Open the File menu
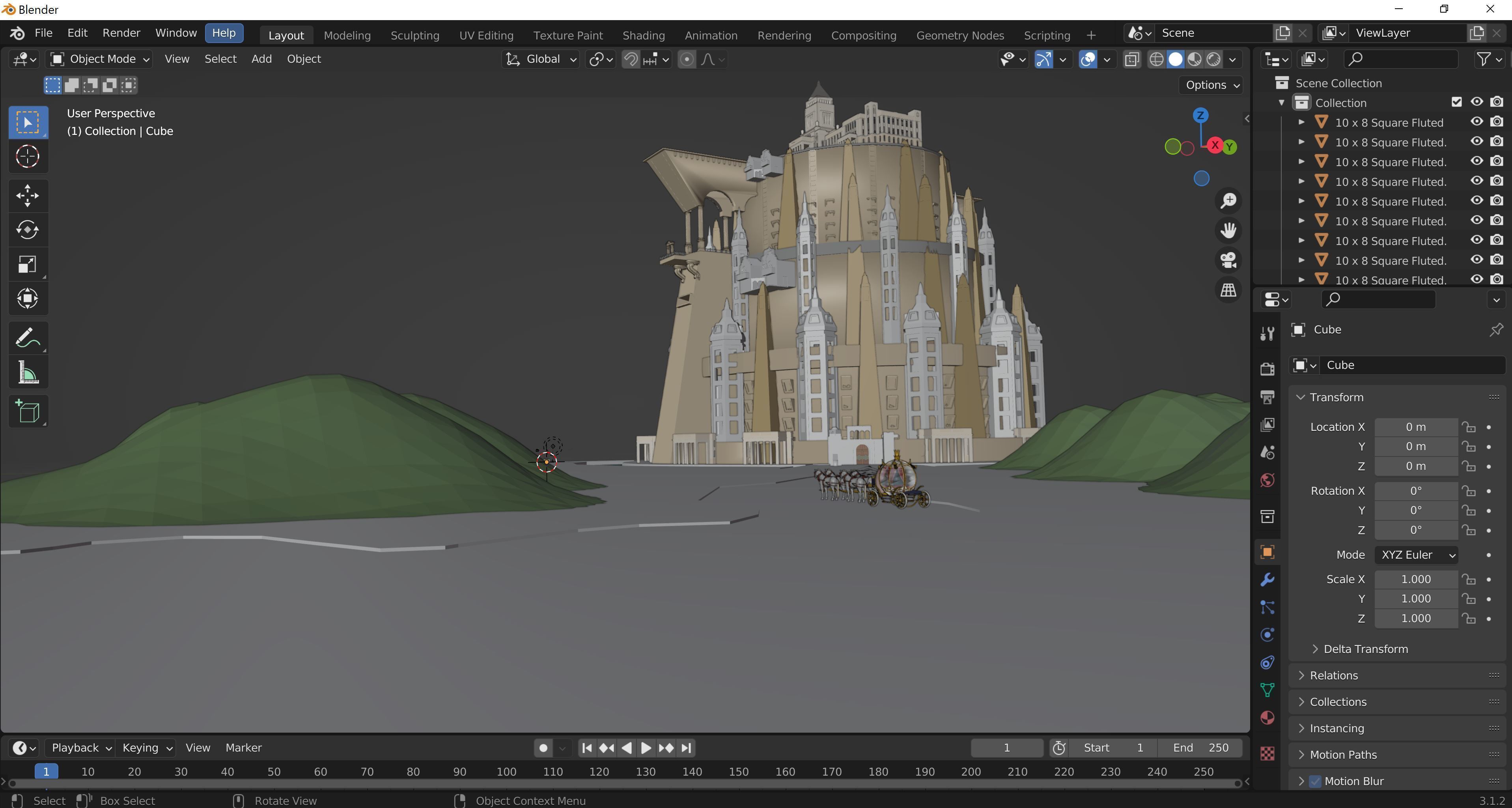Viewport: 1512px width, 808px height. click(x=43, y=33)
